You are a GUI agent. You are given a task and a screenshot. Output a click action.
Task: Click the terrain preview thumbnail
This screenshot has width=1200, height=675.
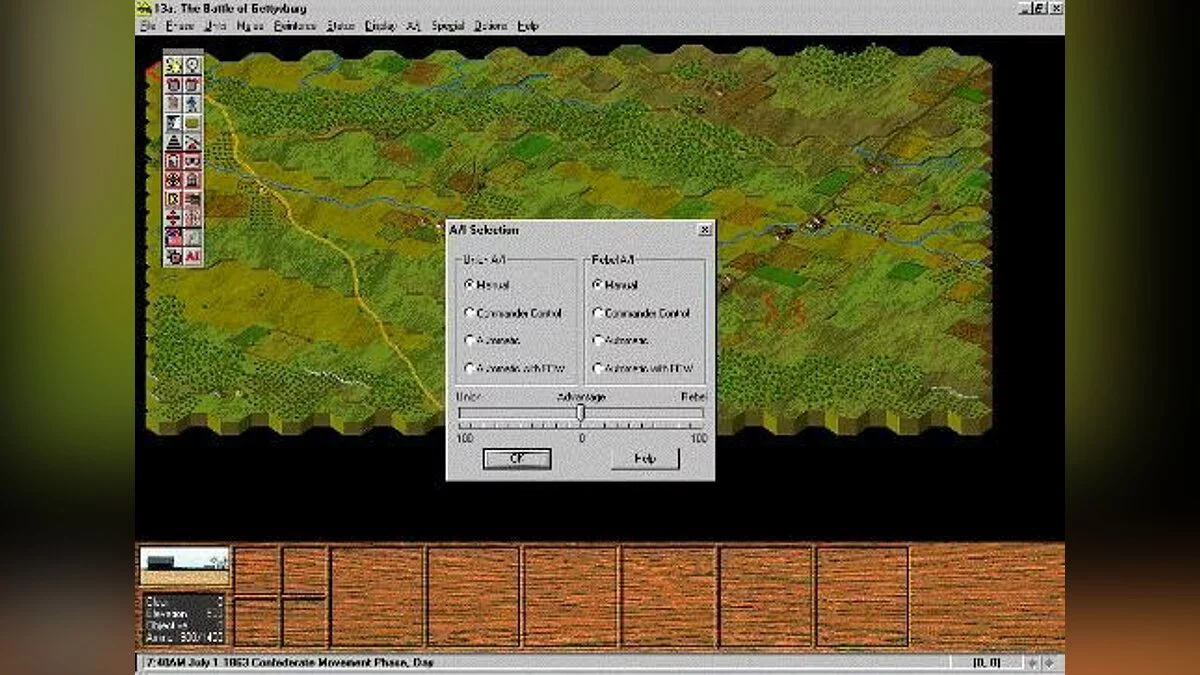coord(184,566)
